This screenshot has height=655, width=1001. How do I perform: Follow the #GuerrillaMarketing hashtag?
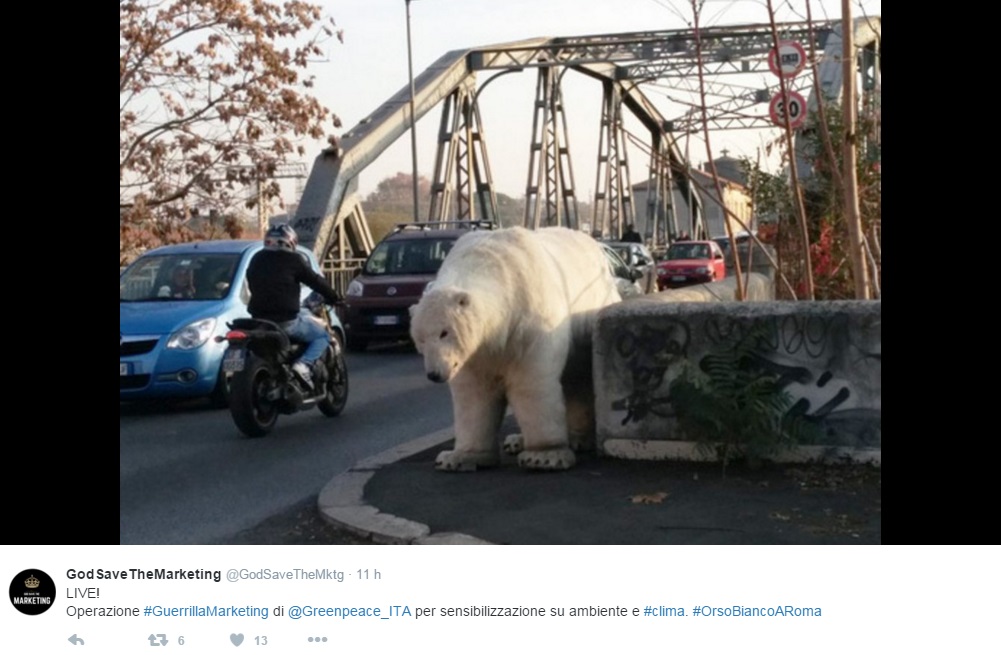pyautogui.click(x=206, y=611)
